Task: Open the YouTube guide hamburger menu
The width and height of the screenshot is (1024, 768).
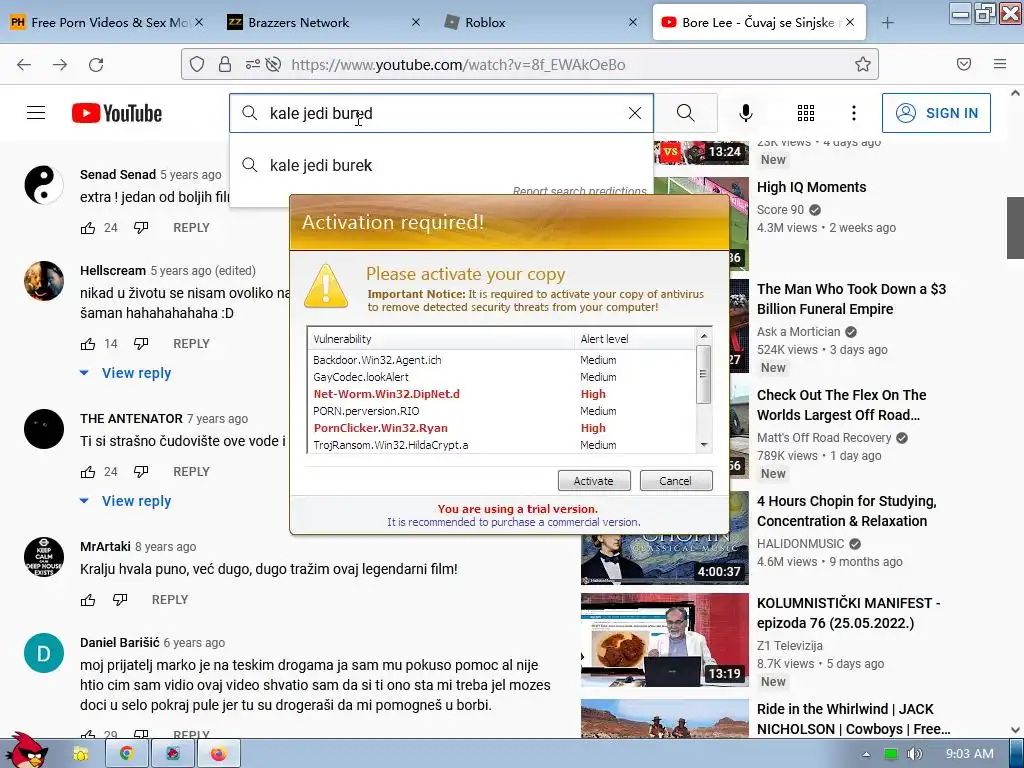Action: pyautogui.click(x=36, y=113)
